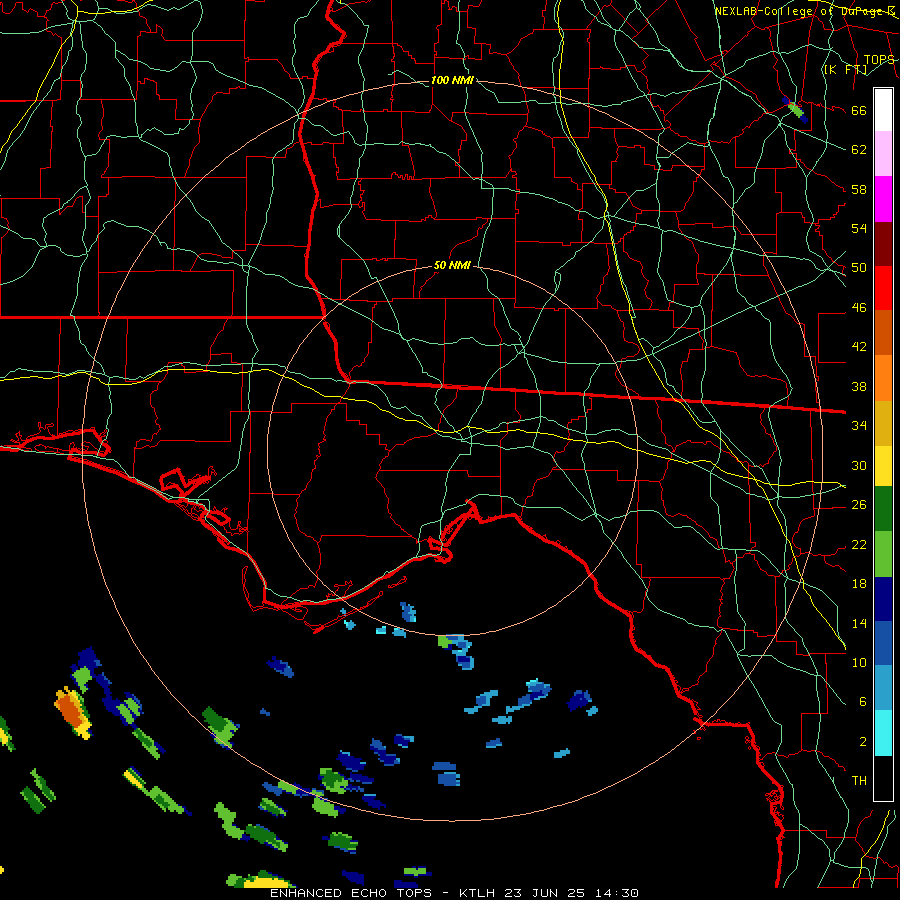Screen dimensions: 900x900
Task: Click the legend value 22
Action: 859,545
